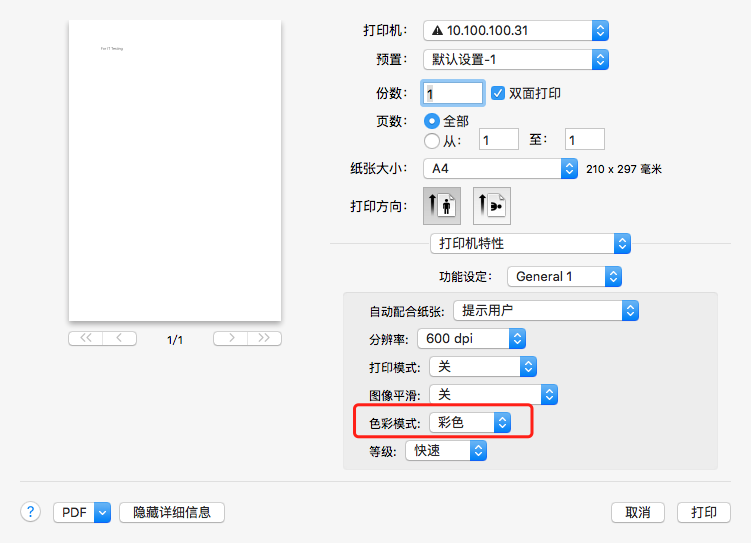Open the 色彩模式 彩色 dropdown
Screen dimensions: 751x543
pos(470,423)
